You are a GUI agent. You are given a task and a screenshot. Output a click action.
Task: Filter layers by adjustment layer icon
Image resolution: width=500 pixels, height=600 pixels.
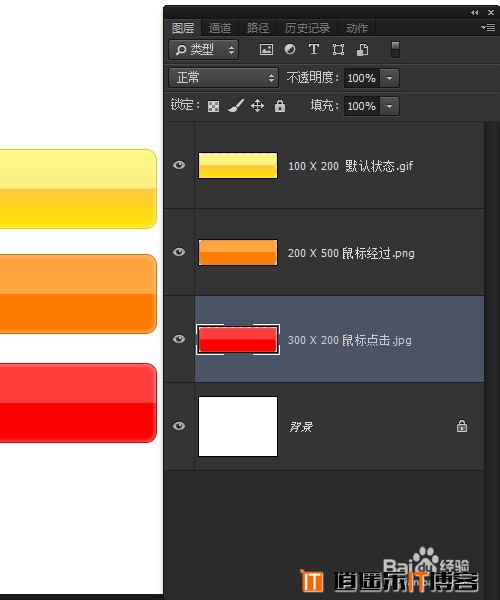(290, 49)
